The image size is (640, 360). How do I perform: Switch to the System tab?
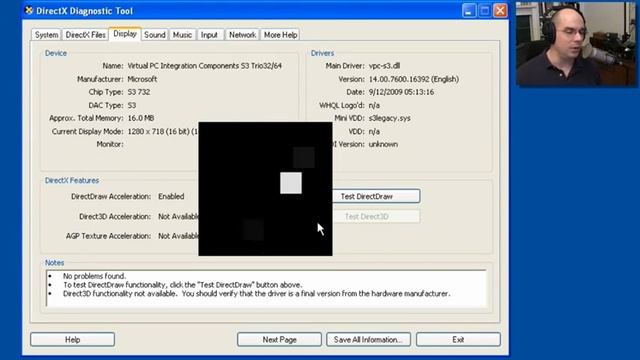point(46,35)
